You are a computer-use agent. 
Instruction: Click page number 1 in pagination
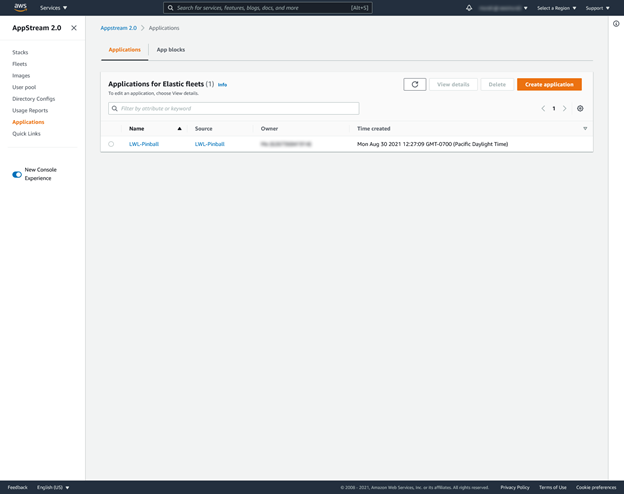[554, 108]
